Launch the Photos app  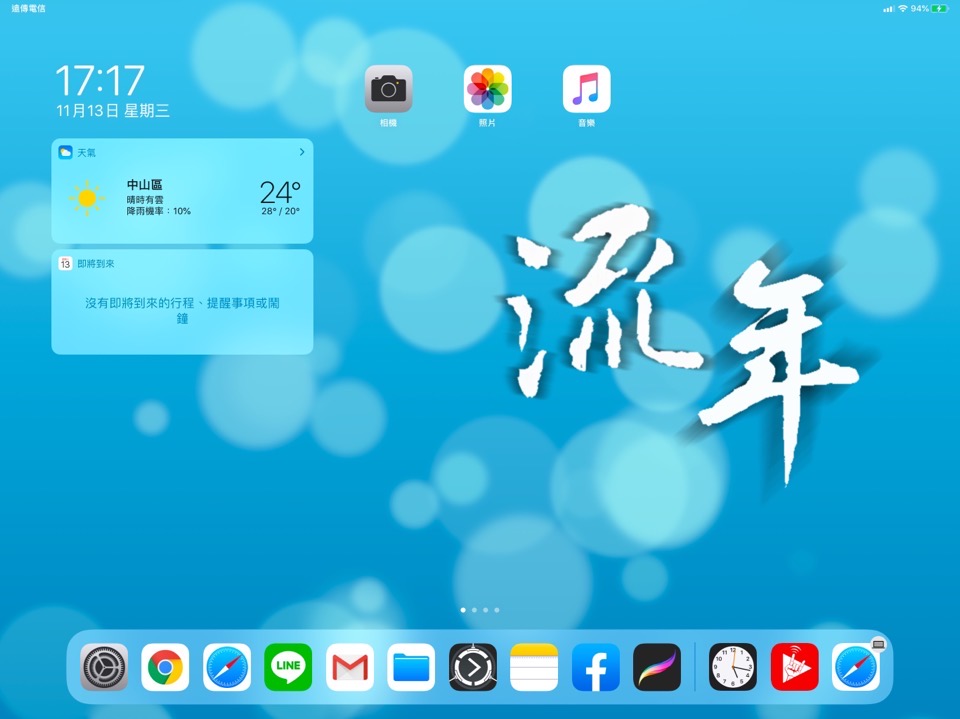(x=487, y=89)
